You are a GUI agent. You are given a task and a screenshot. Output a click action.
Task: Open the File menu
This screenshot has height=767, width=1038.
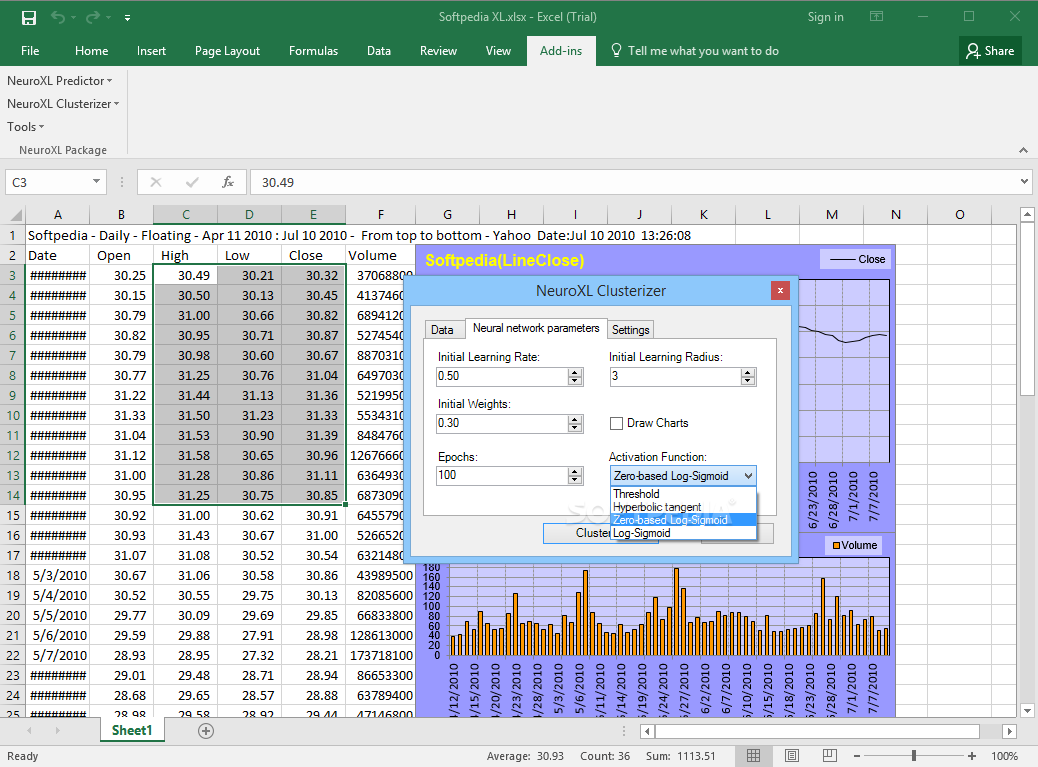click(x=30, y=51)
